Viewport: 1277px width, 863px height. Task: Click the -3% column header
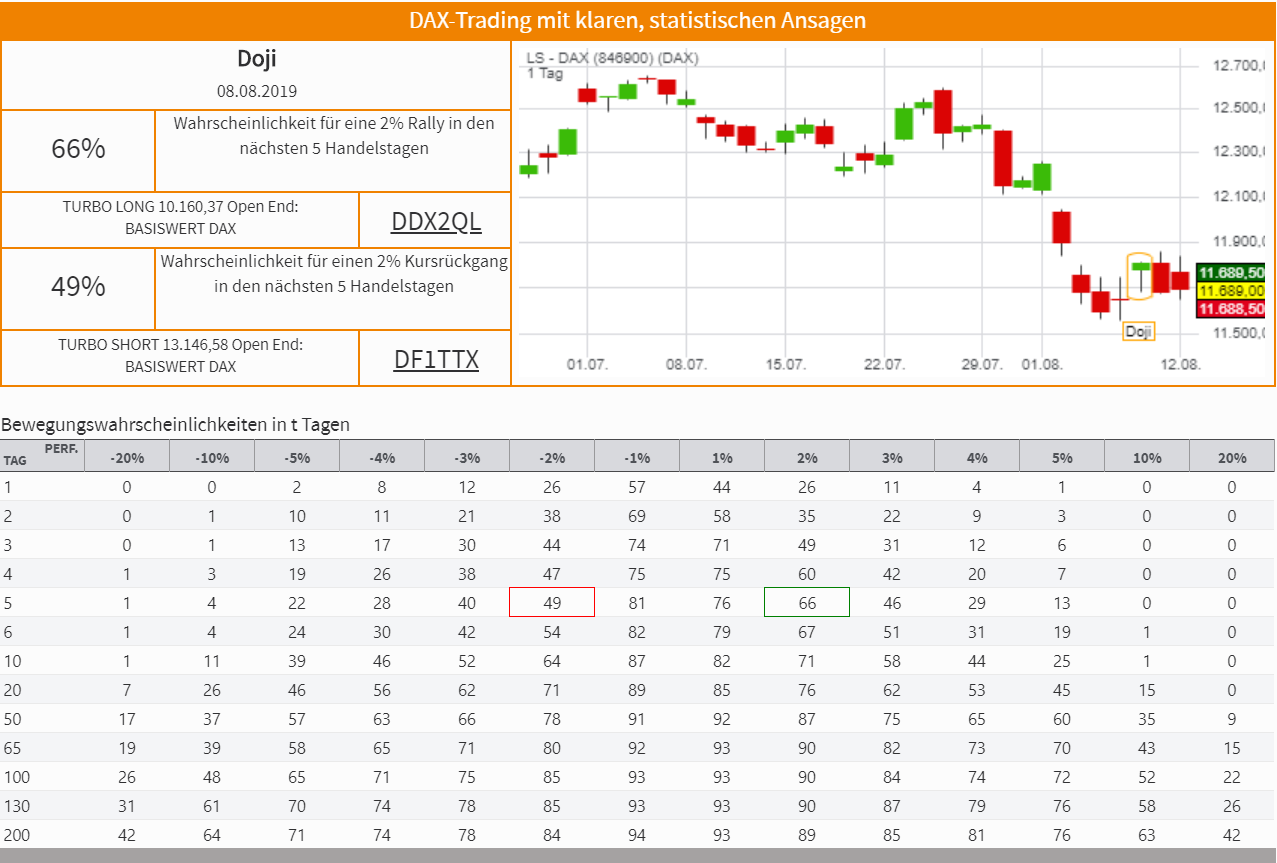point(467,458)
